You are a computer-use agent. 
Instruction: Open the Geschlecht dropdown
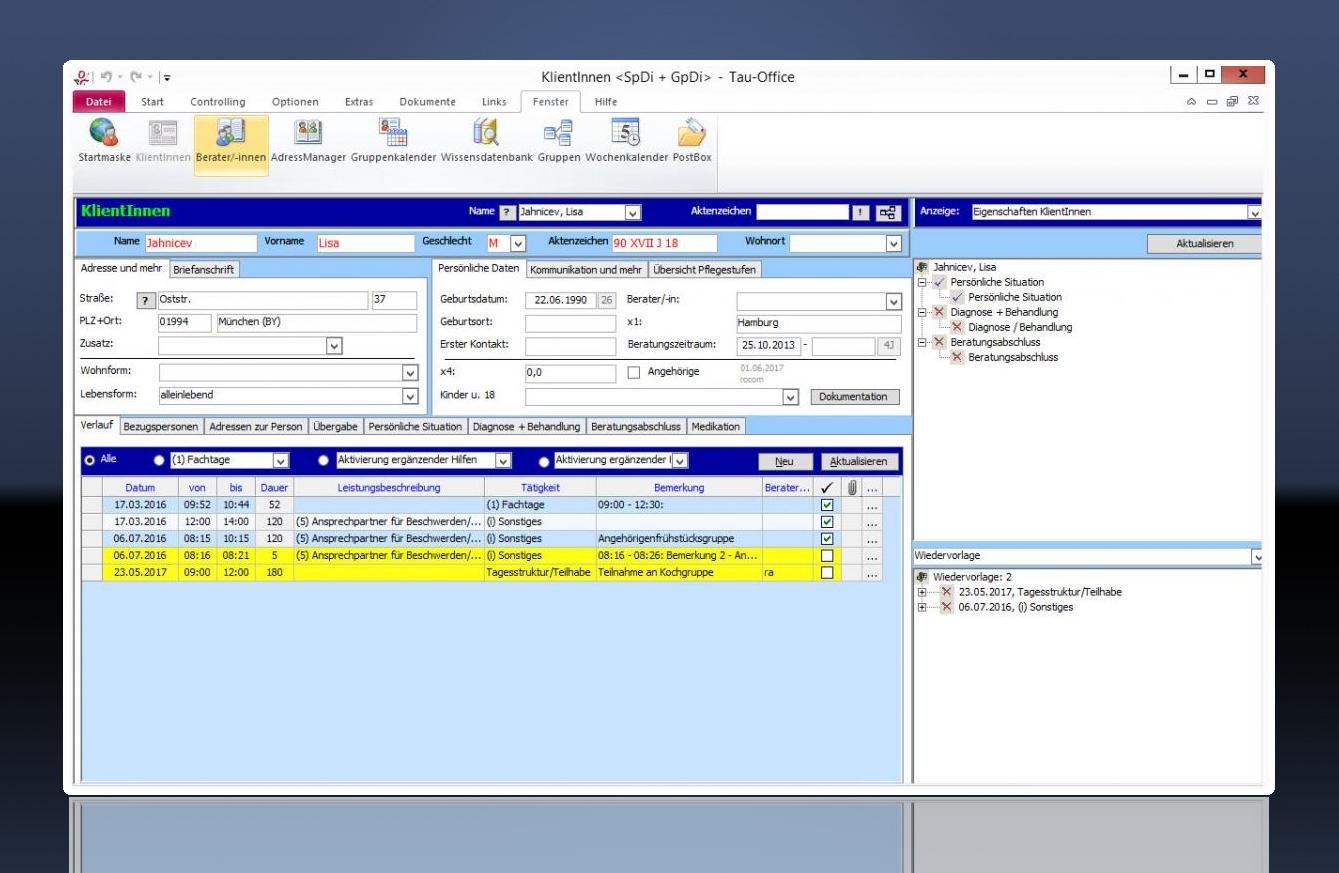[x=518, y=243]
